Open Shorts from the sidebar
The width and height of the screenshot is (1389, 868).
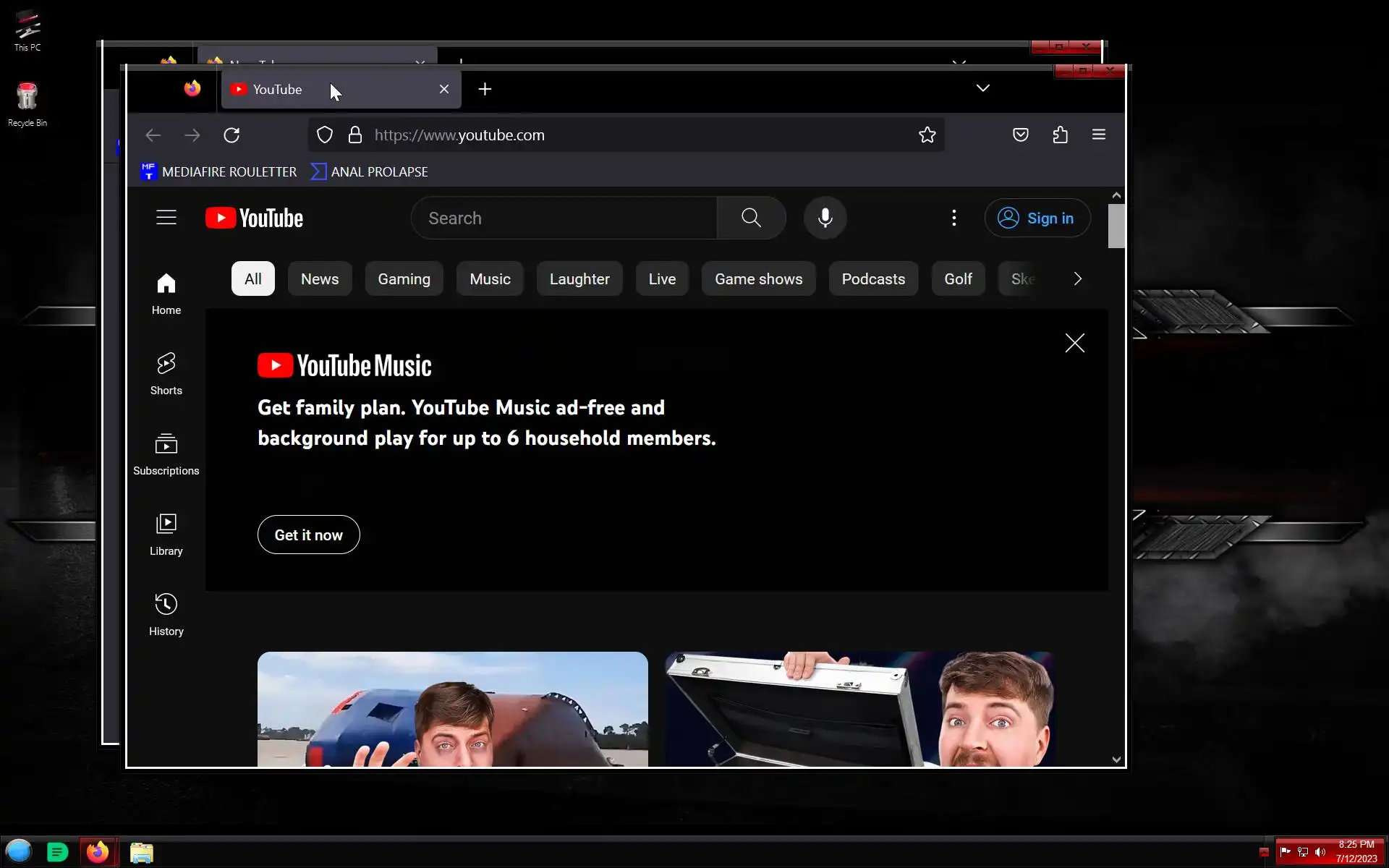tap(166, 373)
